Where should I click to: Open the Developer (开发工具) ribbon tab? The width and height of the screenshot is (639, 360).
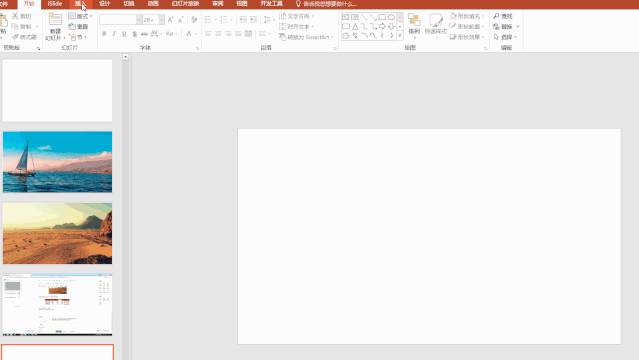(272, 4)
